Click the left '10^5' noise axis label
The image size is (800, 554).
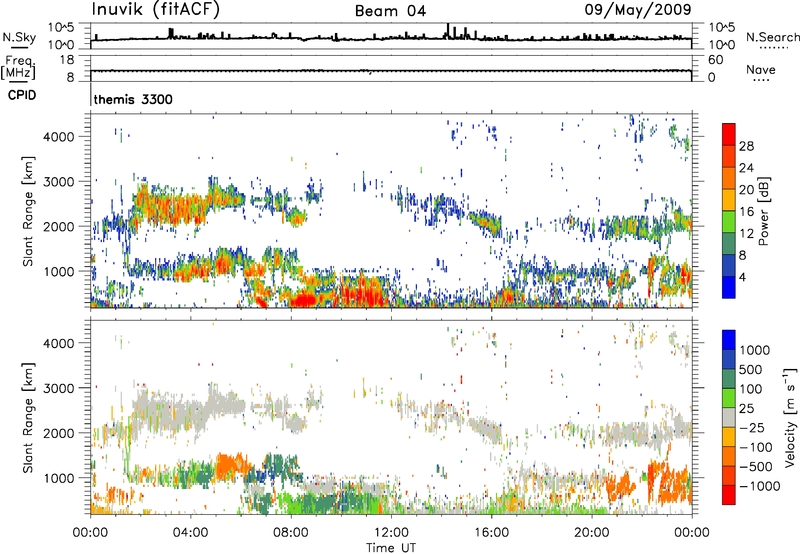coord(61,27)
